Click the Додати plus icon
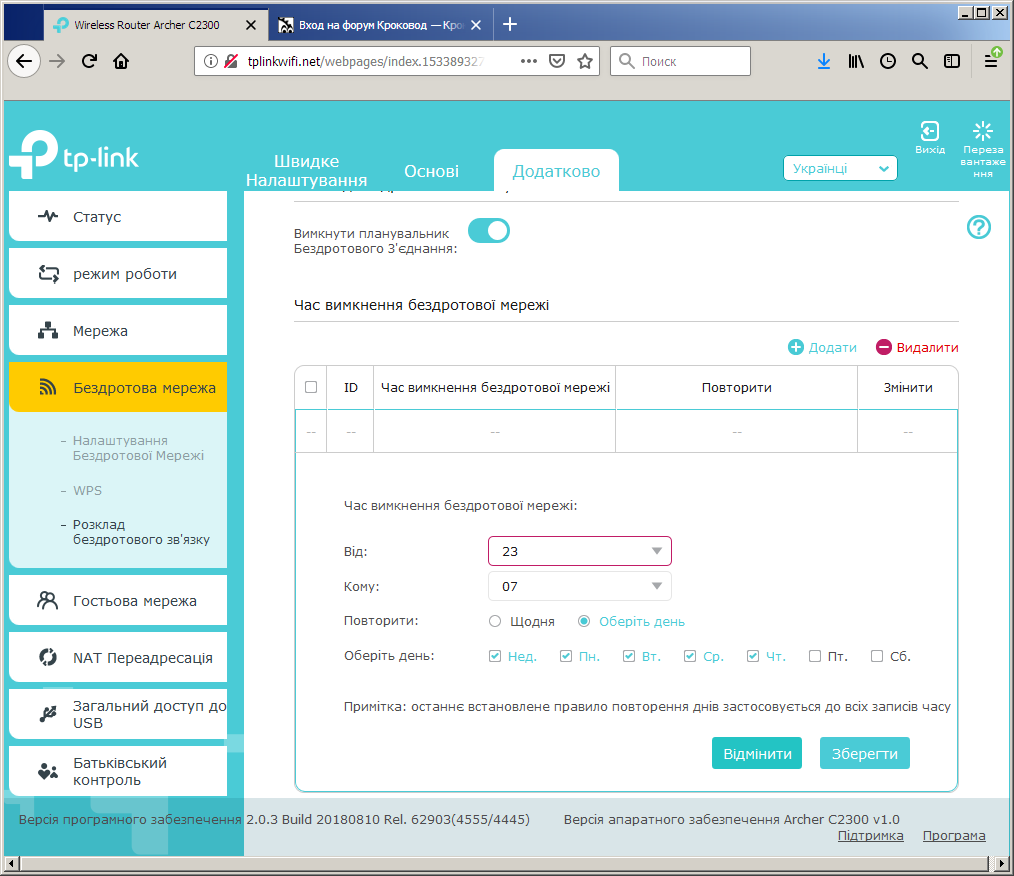 click(795, 347)
